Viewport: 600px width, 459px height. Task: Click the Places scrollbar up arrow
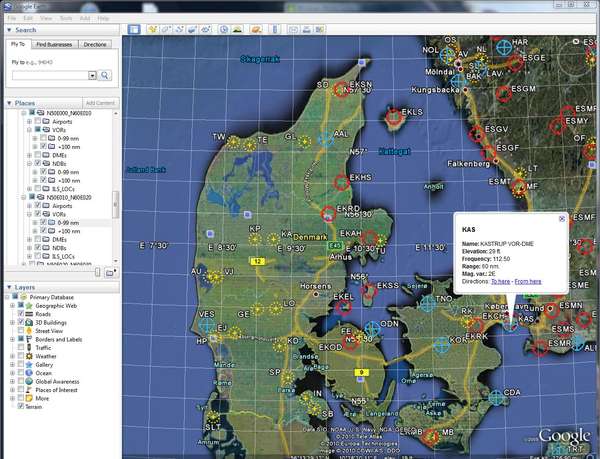tap(116, 114)
